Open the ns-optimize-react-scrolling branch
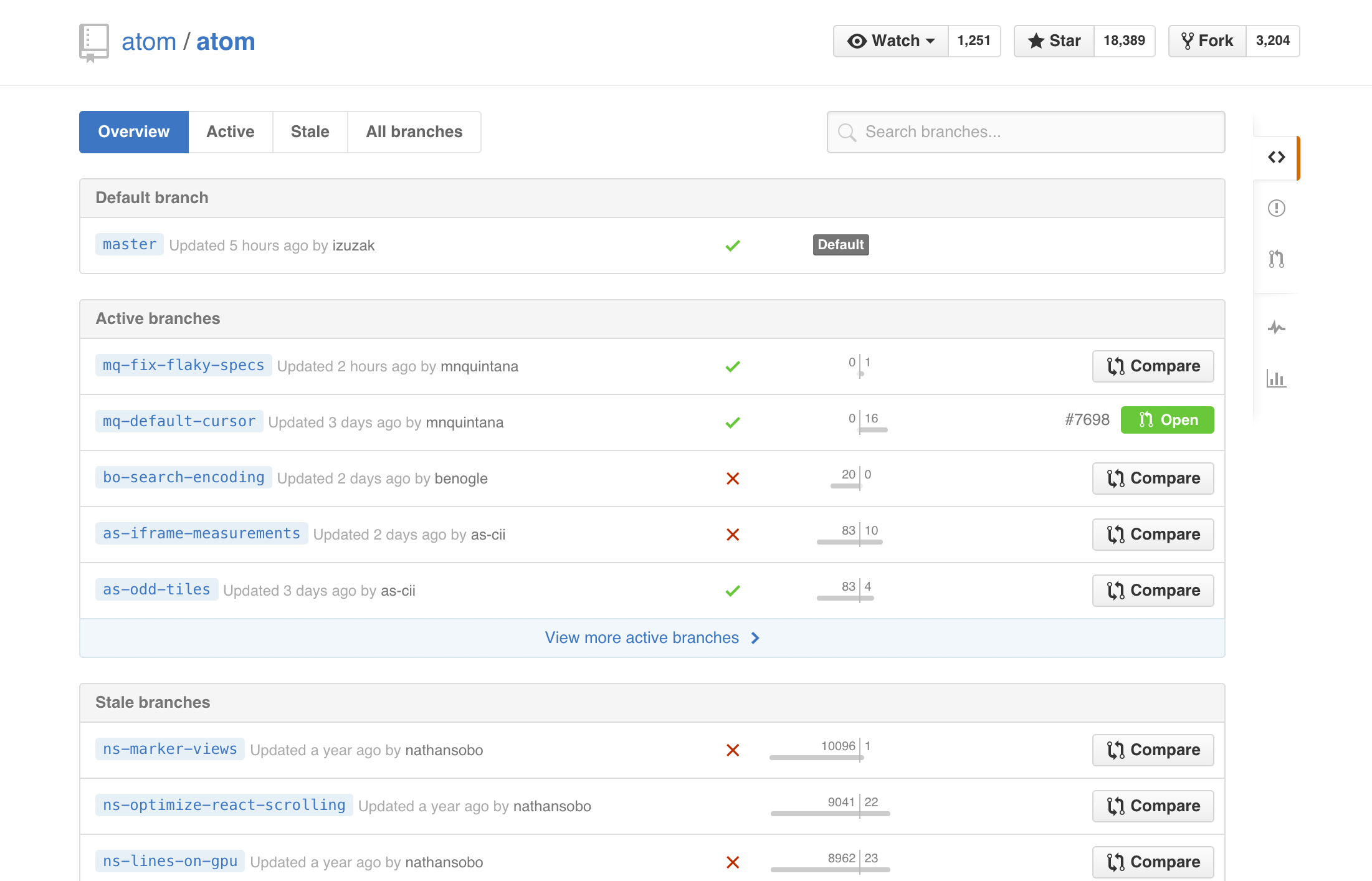The width and height of the screenshot is (1372, 881). click(224, 805)
